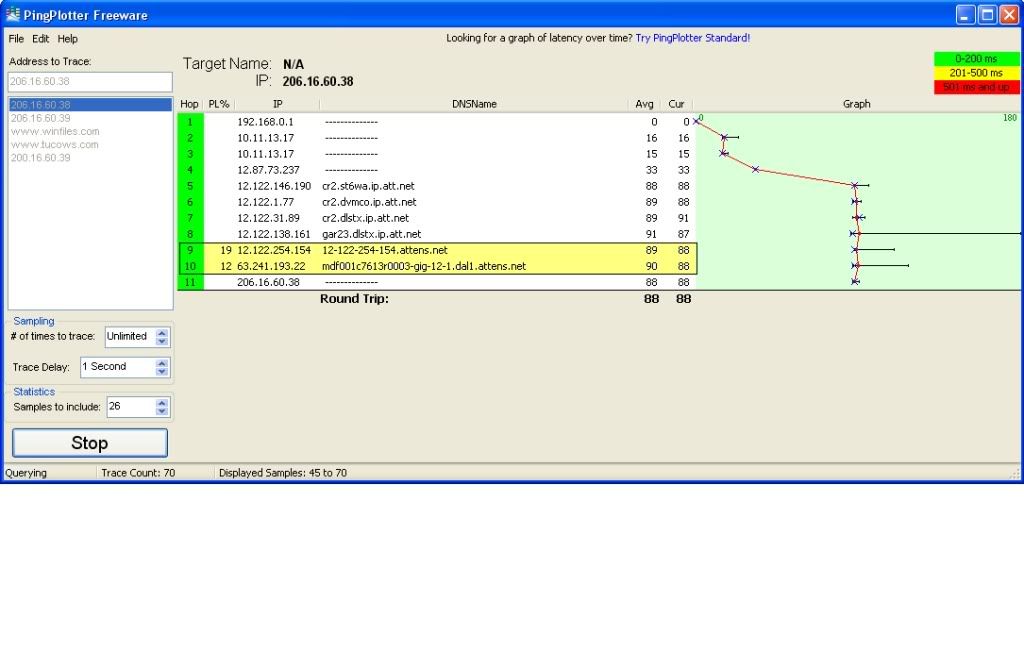Click the Graph column header

(x=857, y=104)
